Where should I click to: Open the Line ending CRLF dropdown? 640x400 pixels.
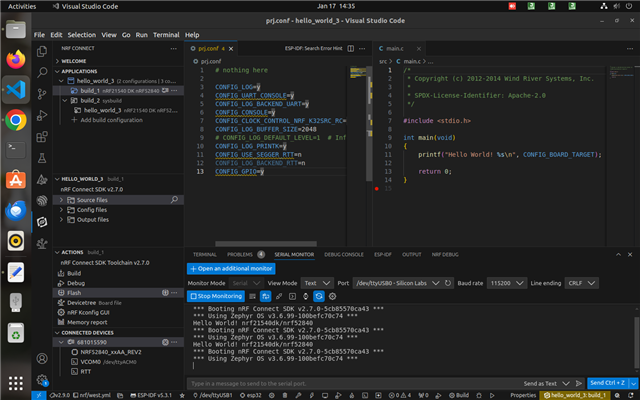tap(582, 283)
